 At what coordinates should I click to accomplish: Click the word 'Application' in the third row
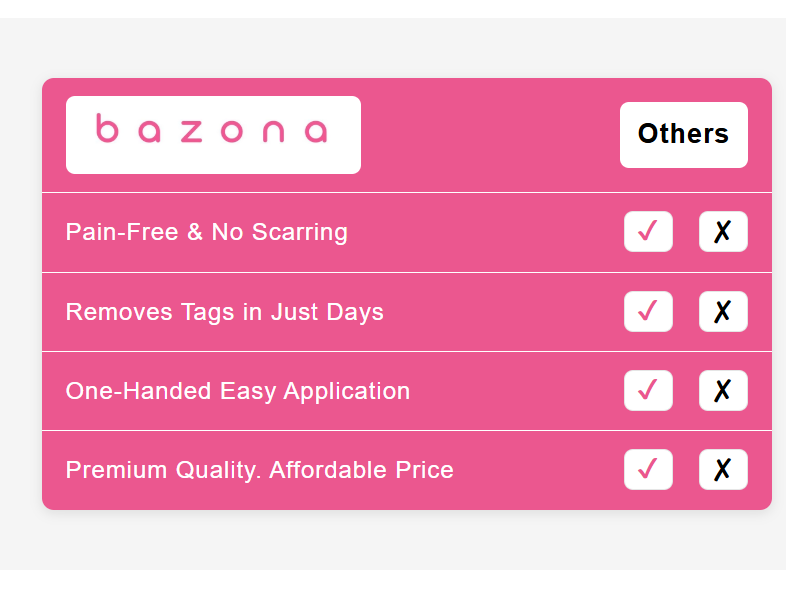click(346, 391)
